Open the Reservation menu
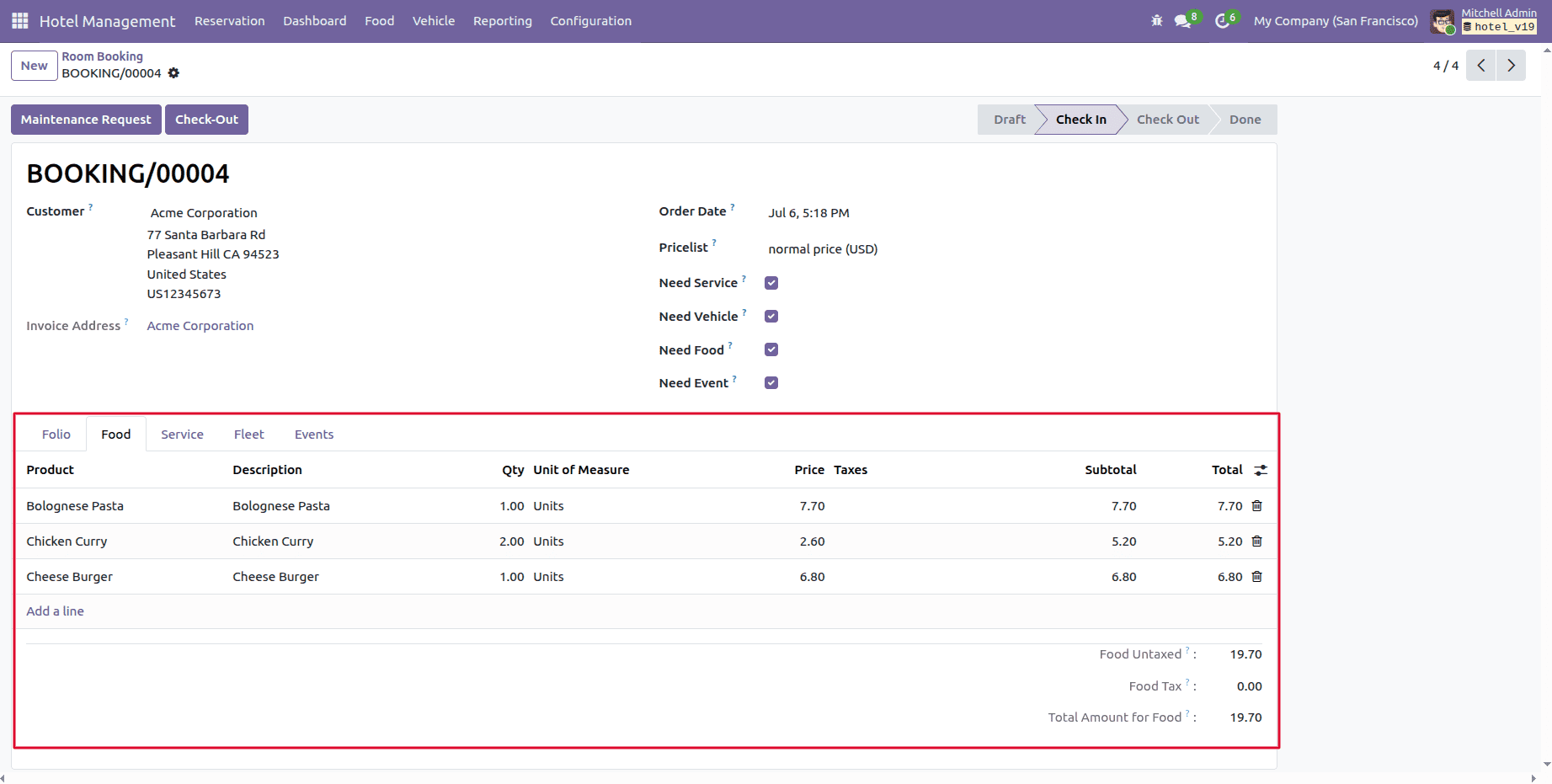The image size is (1552, 784). point(230,21)
